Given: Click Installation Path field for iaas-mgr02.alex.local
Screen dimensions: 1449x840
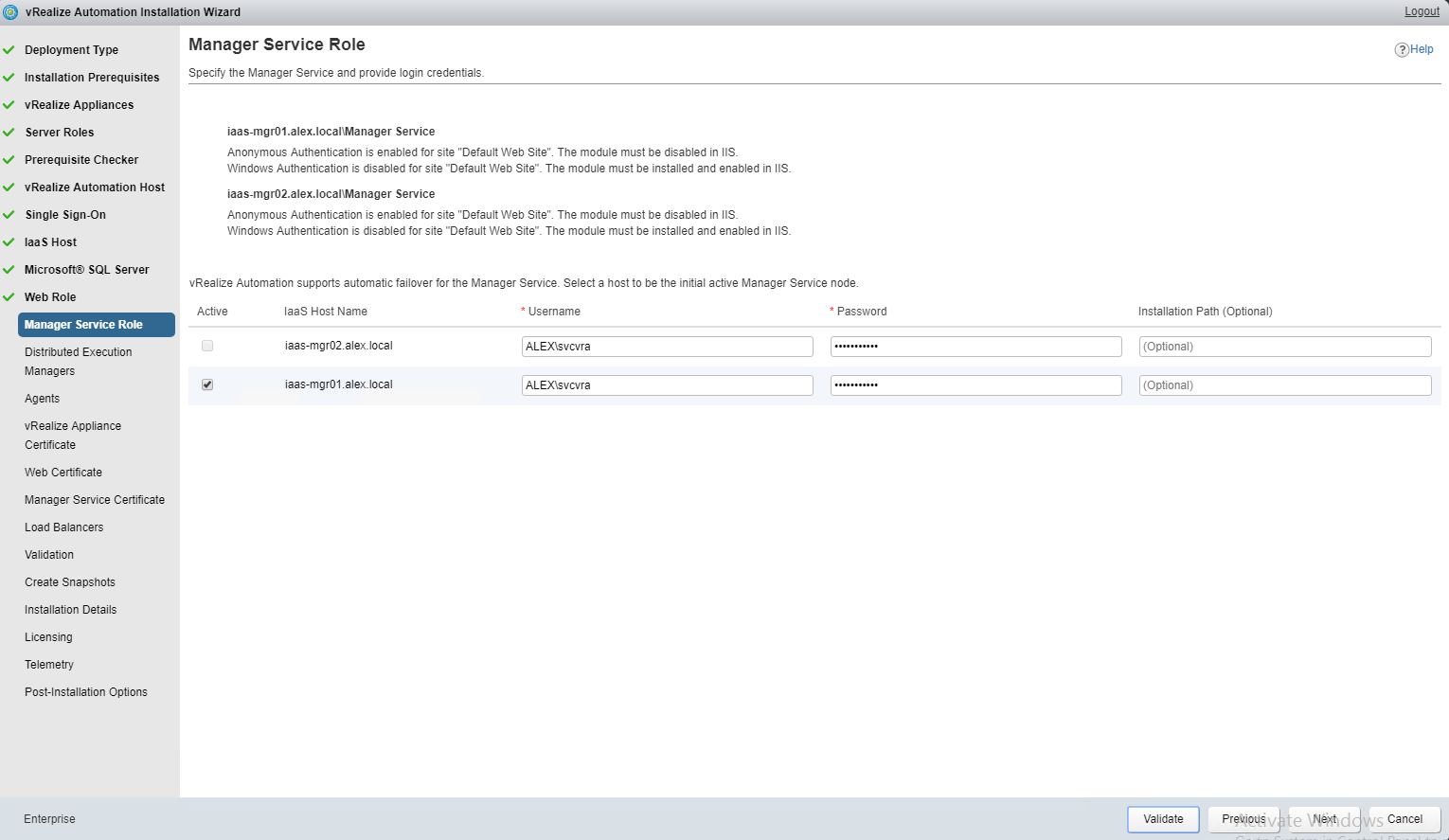Looking at the screenshot, I should pos(1284,347).
